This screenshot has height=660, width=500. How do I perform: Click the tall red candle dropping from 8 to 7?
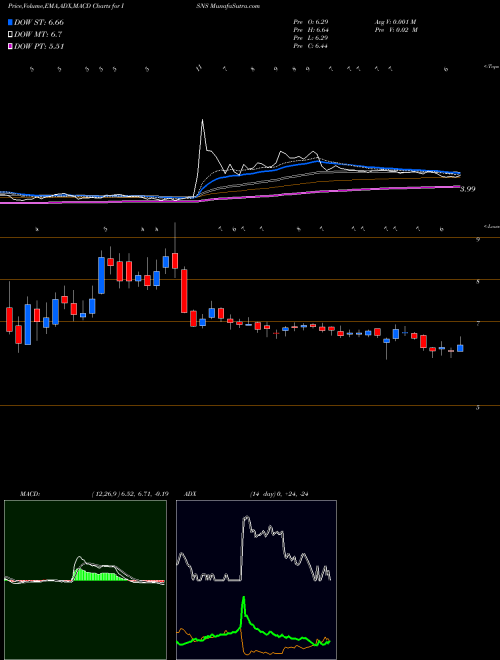(184, 291)
